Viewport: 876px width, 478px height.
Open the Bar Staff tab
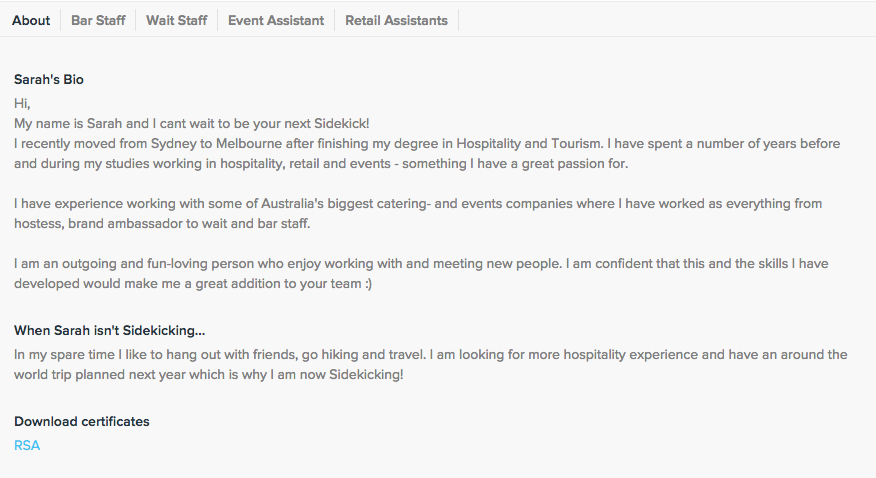tap(98, 20)
